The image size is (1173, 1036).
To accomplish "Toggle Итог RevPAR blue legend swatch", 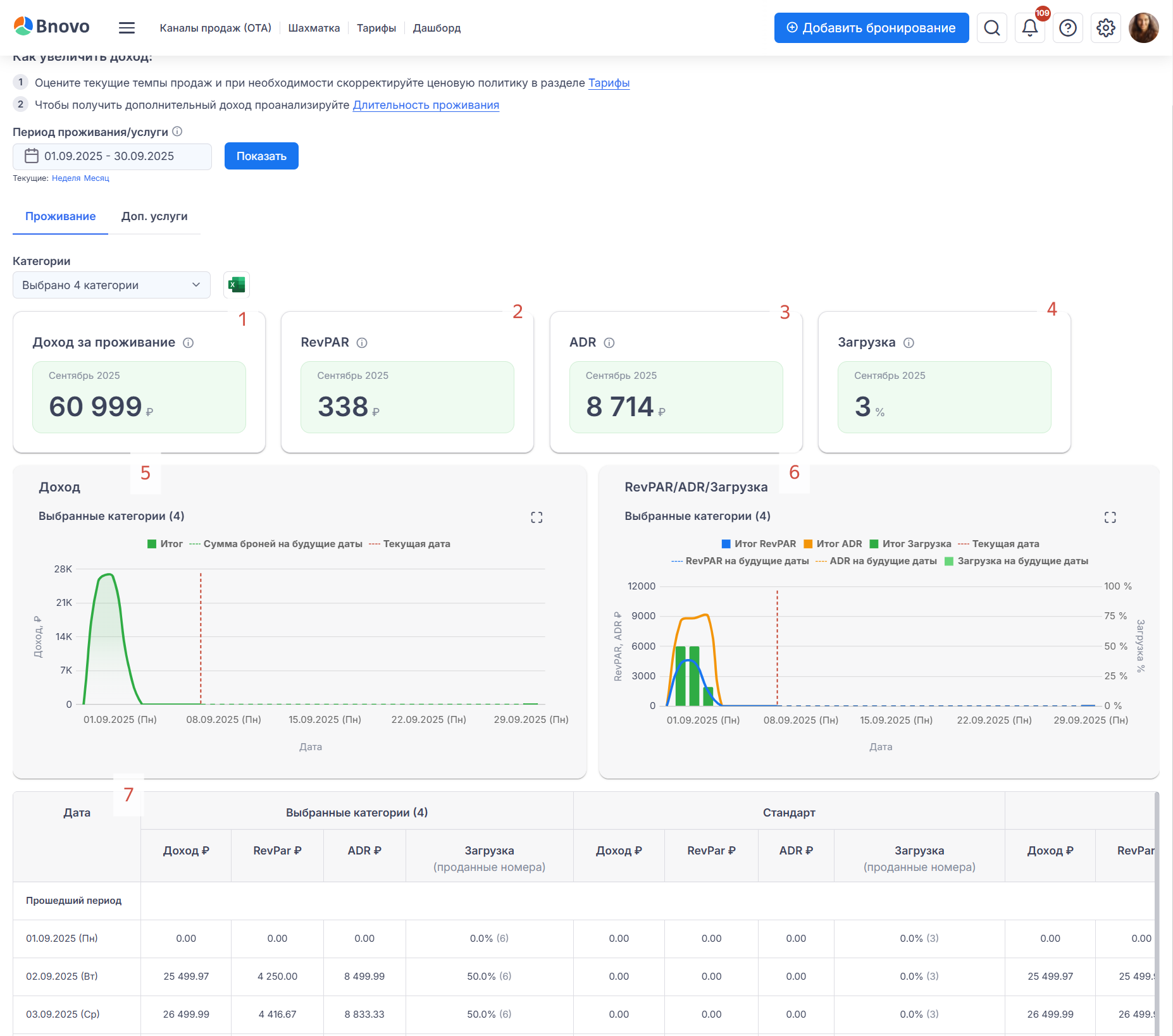I will [726, 544].
